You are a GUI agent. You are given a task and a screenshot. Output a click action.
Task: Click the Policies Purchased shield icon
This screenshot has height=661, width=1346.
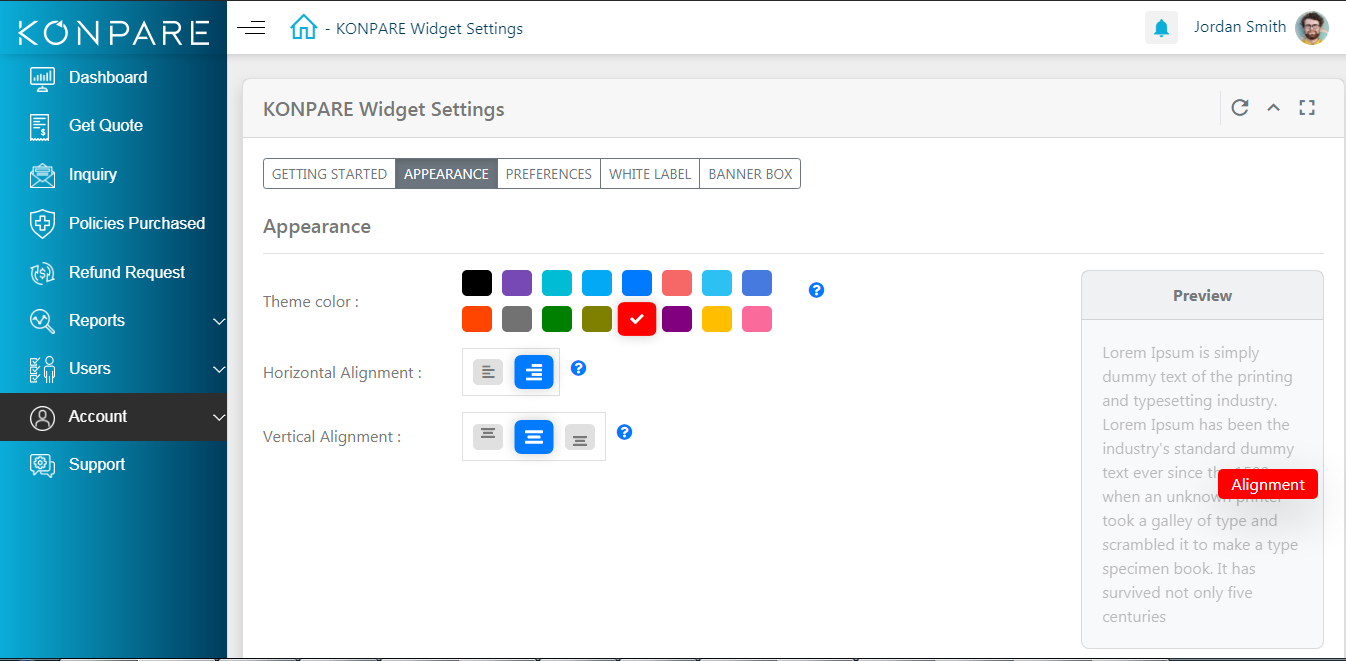42,223
